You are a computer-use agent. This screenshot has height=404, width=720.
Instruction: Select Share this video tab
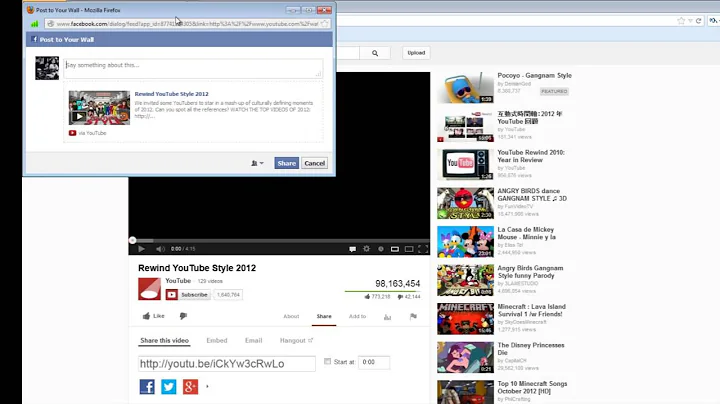[x=164, y=341]
